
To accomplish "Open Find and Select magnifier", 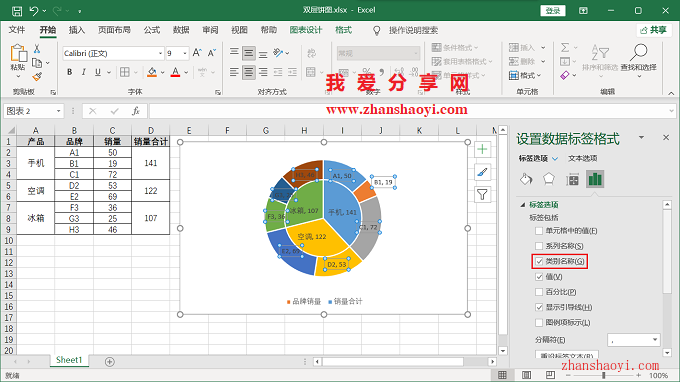I will click(638, 53).
